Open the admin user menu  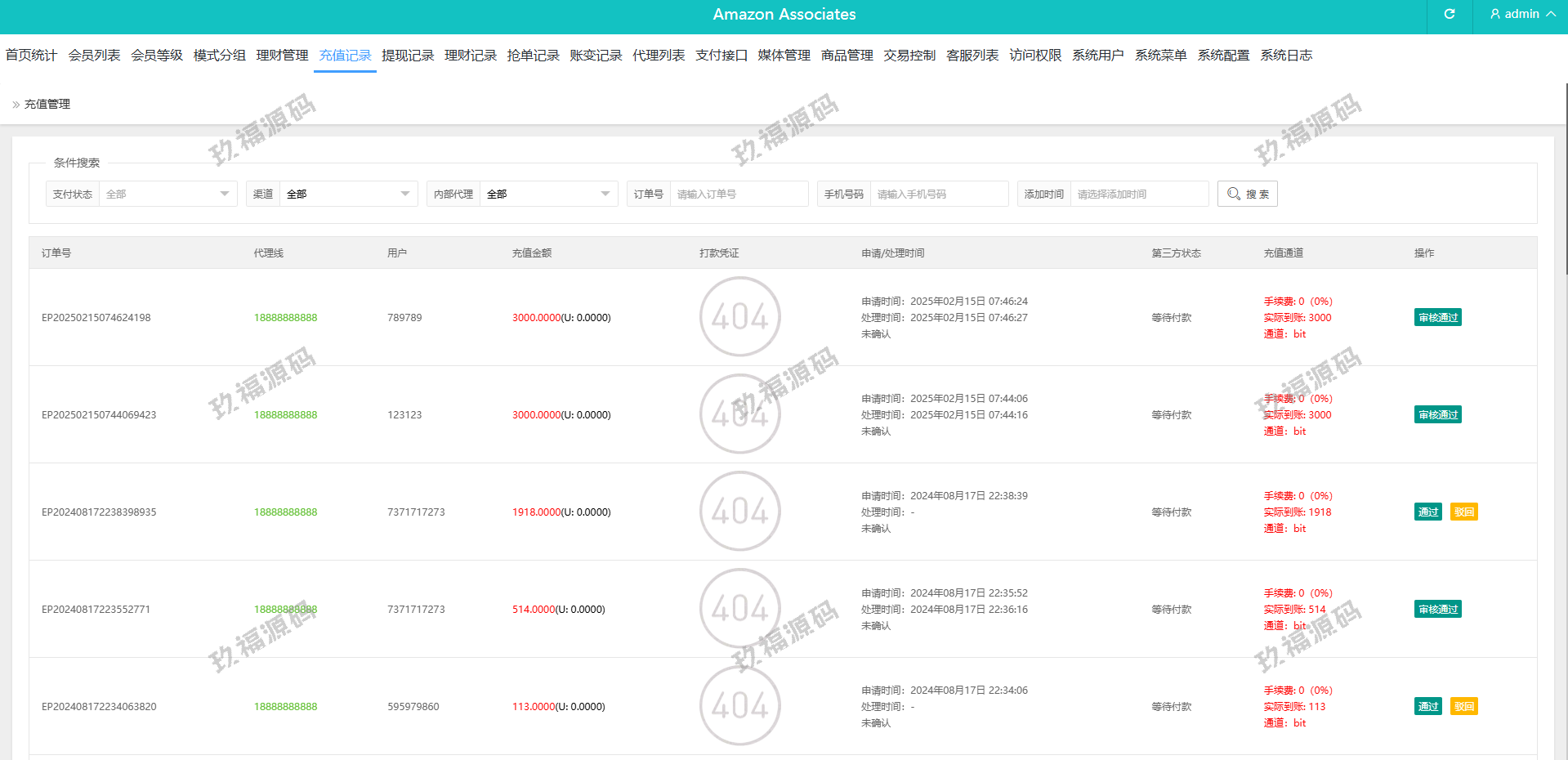pos(1521,14)
